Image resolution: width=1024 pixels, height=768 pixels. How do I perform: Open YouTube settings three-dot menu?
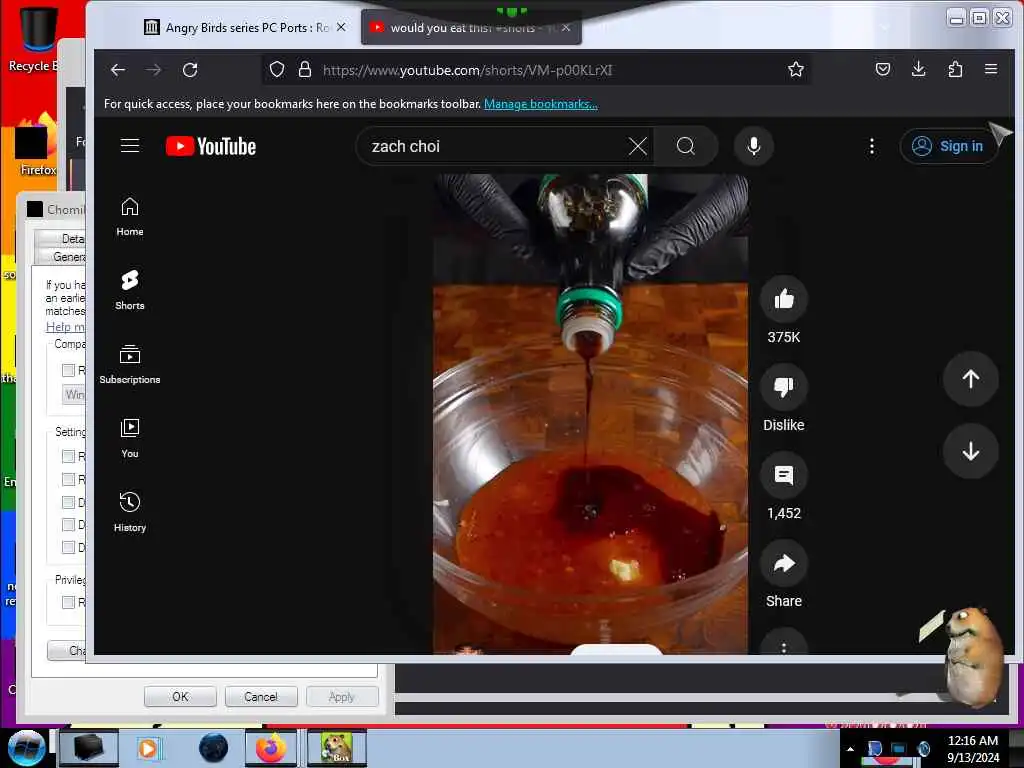[x=871, y=146]
